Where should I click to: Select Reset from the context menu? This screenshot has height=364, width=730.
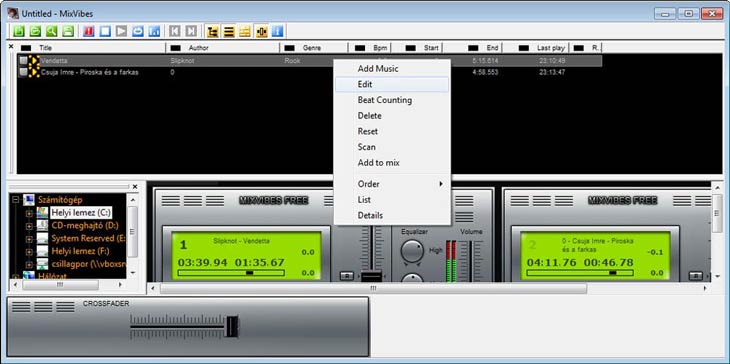click(x=392, y=131)
